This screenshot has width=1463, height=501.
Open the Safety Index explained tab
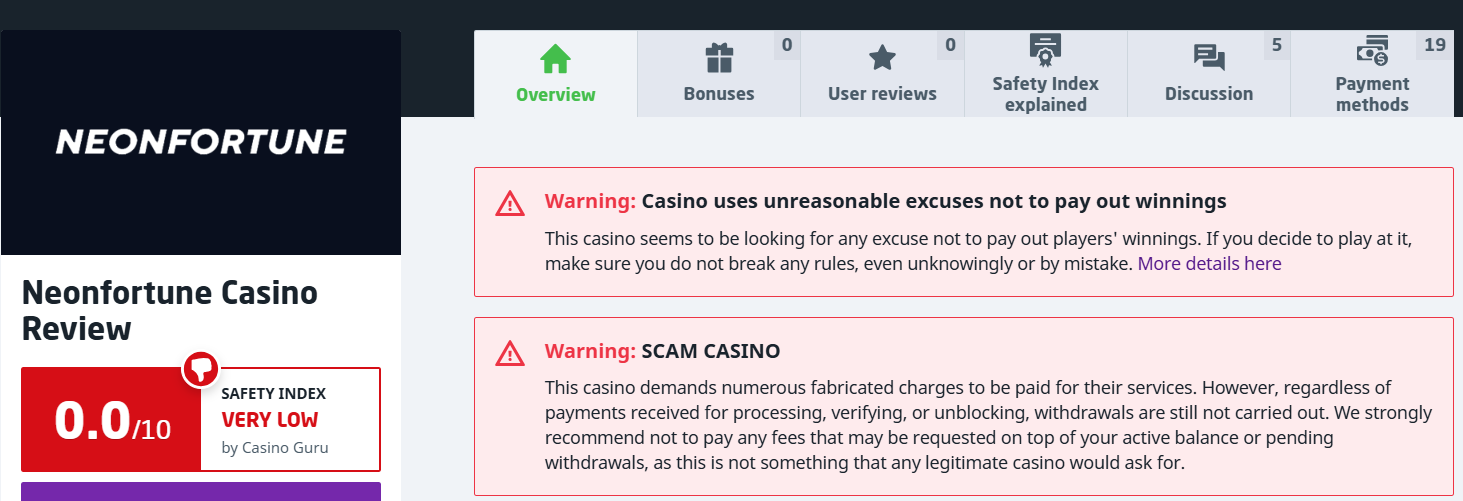(1045, 94)
